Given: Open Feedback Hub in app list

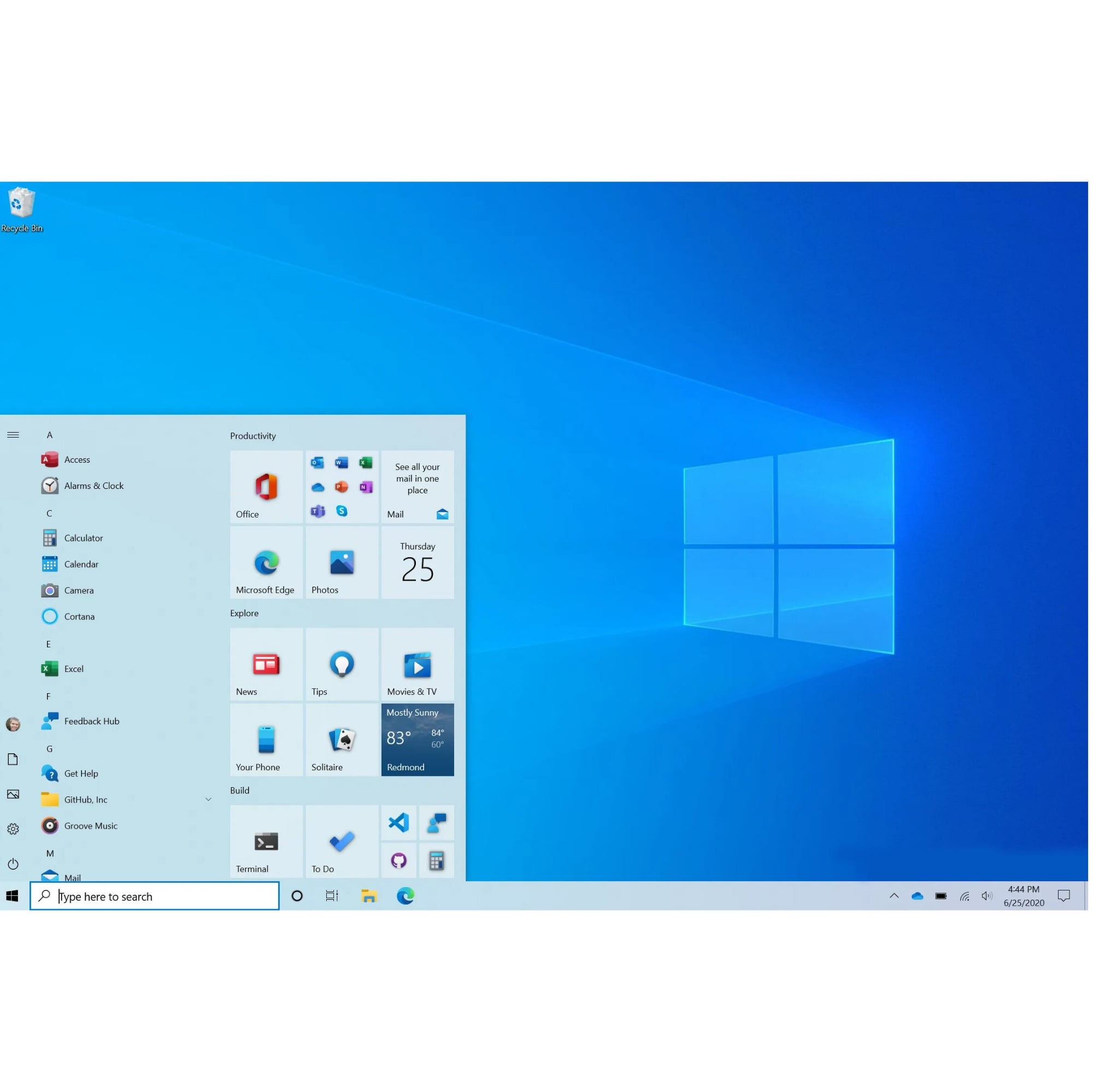Looking at the screenshot, I should click(x=127, y=721).
